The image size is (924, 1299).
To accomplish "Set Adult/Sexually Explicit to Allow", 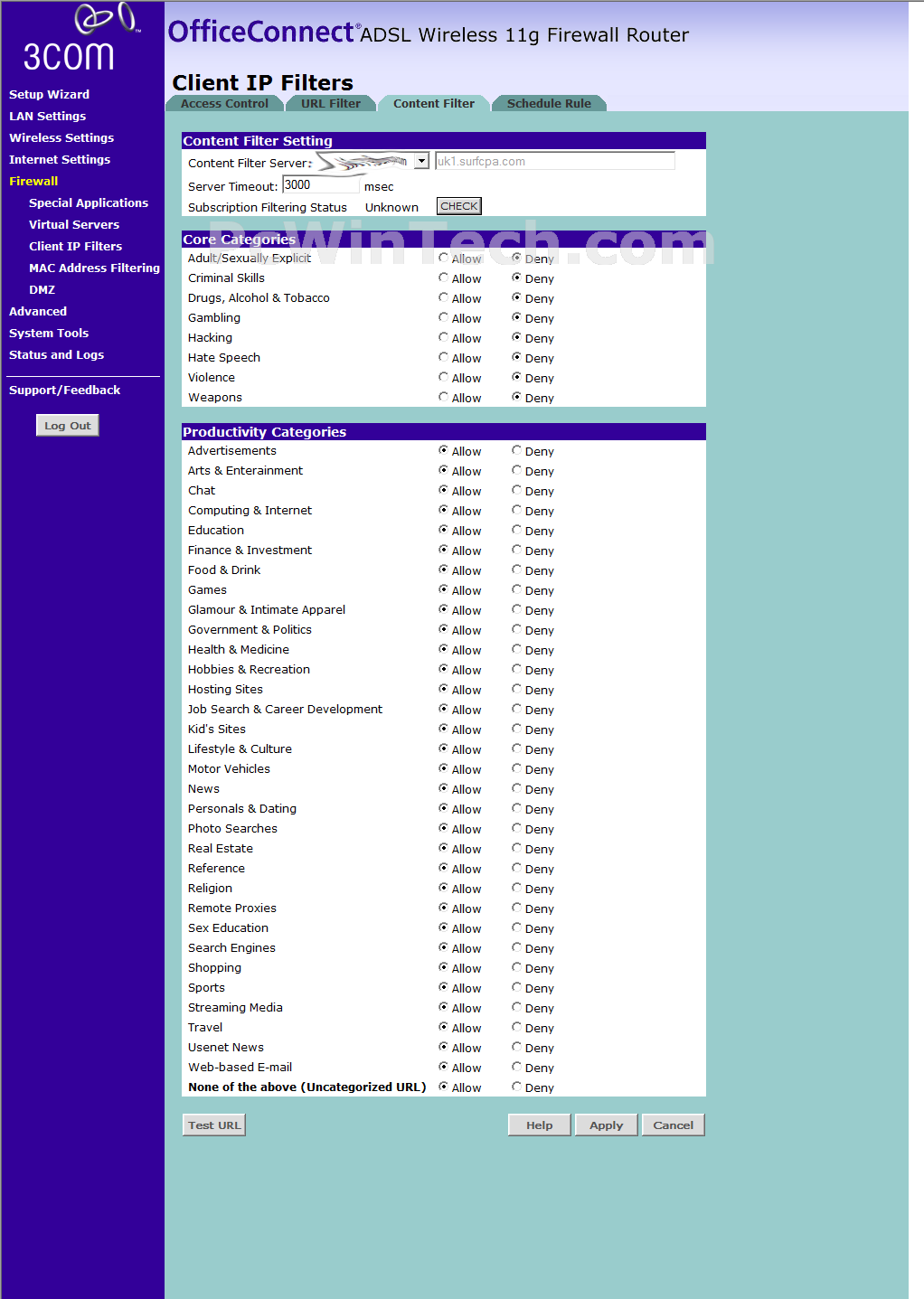I will click(443, 258).
